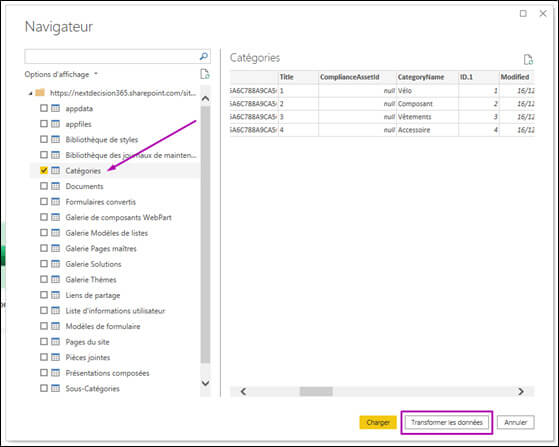
Task: Check the Pièces jointes checkbox
Action: coord(44,357)
